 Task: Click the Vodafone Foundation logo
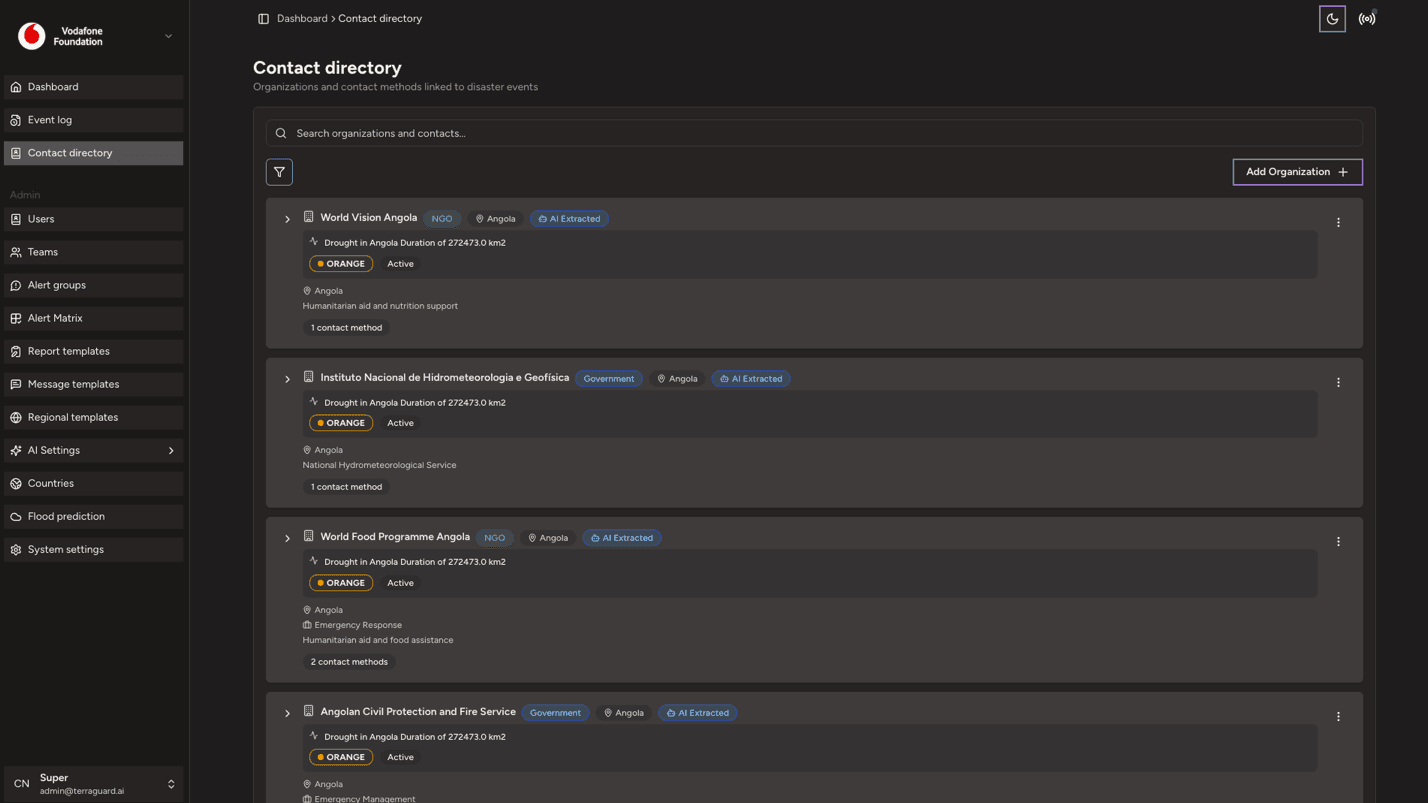[x=32, y=36]
